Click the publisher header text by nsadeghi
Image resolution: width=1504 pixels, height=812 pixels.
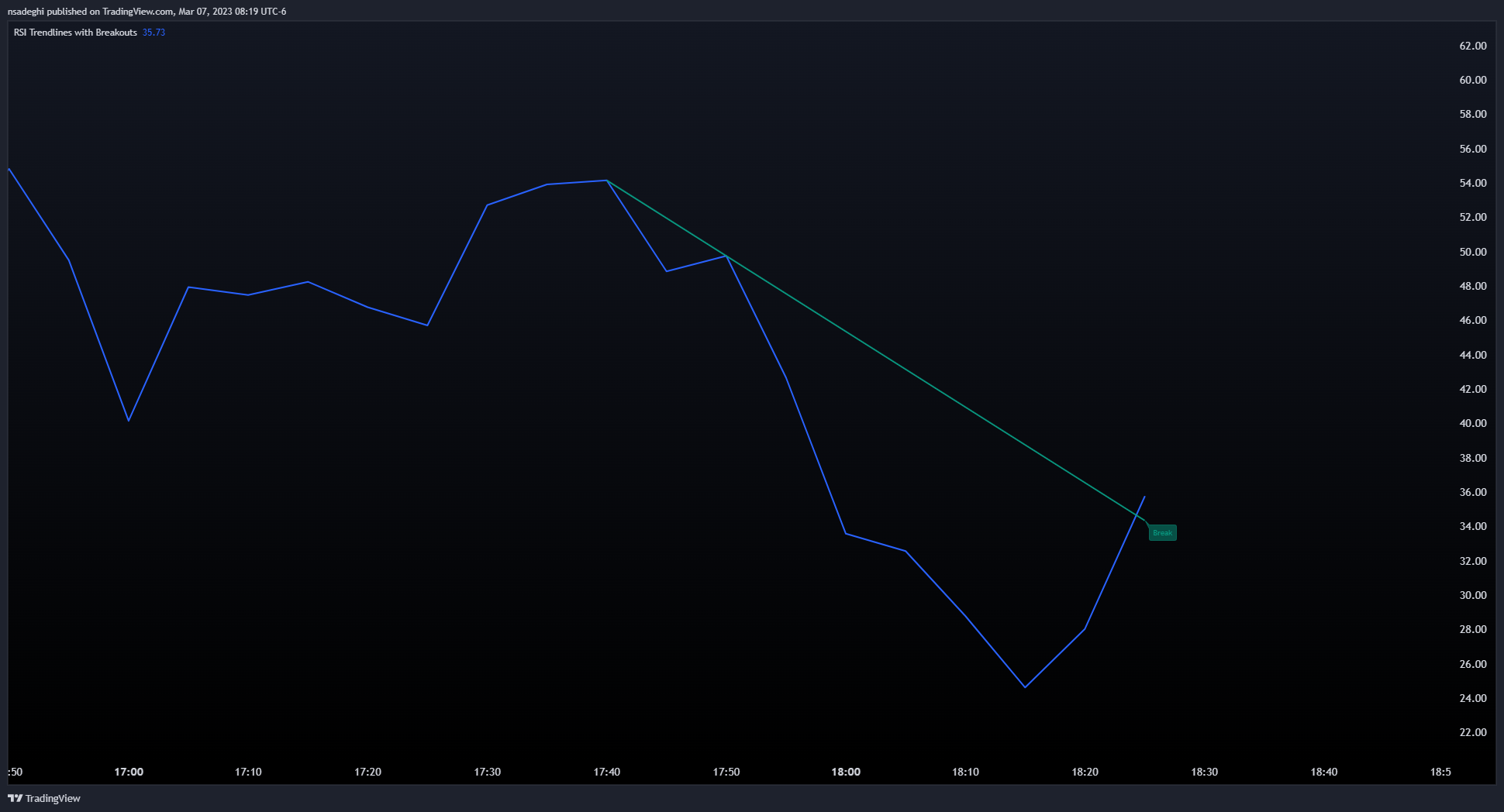point(147,12)
